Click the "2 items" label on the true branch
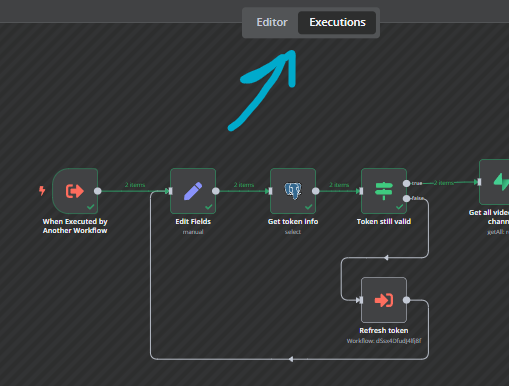The image size is (509, 386). point(444,183)
